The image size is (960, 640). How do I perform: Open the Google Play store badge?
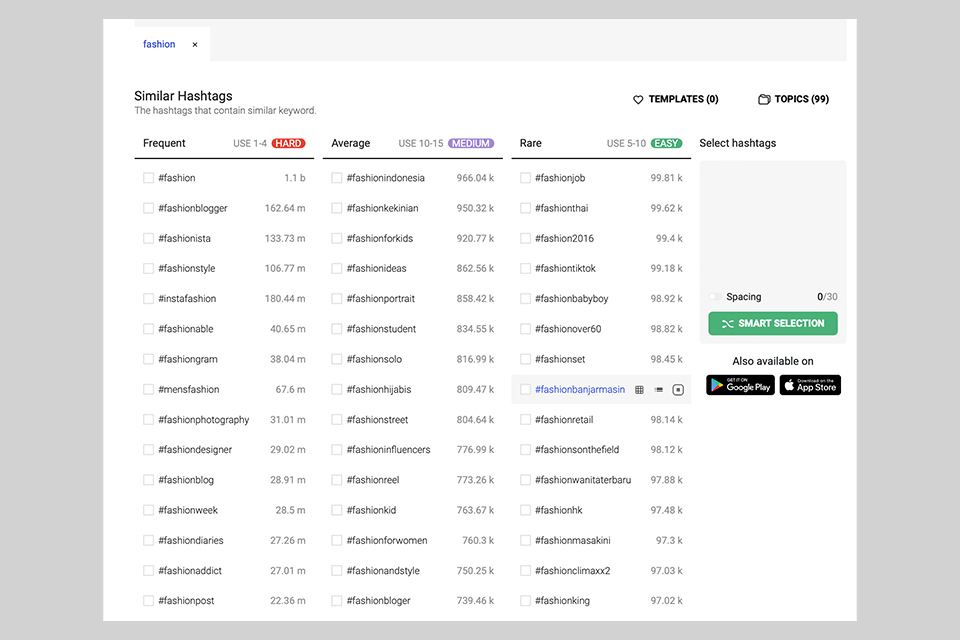tap(740, 385)
